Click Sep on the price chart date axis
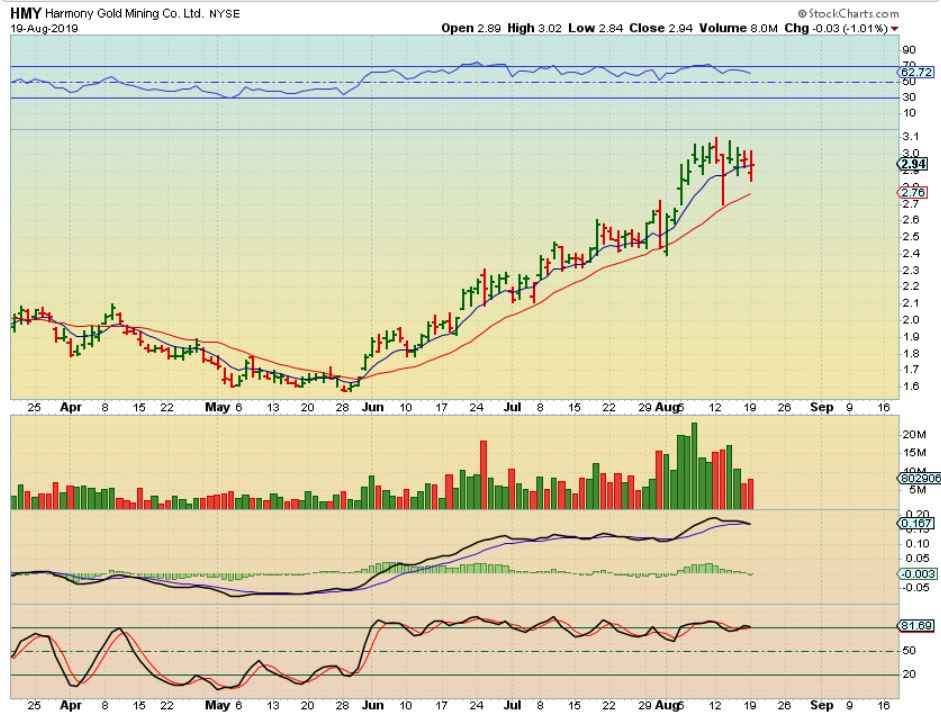This screenshot has height=719, width=941. coord(822,407)
